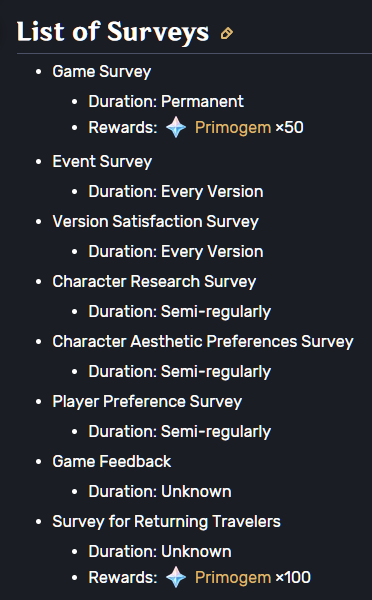Select the Game Feedback list entry

pos(112,461)
